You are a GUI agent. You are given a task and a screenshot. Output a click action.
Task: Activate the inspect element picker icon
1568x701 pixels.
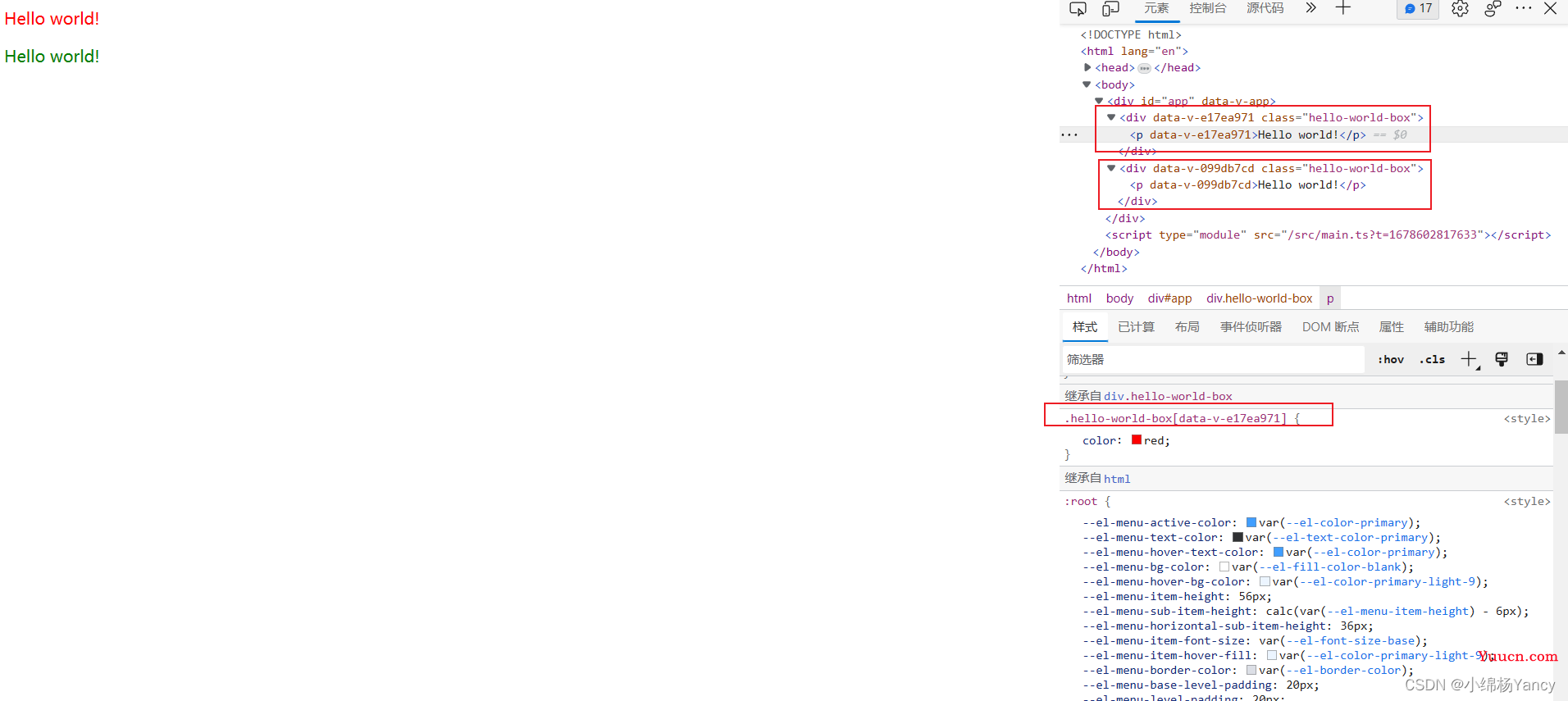pos(1078,9)
